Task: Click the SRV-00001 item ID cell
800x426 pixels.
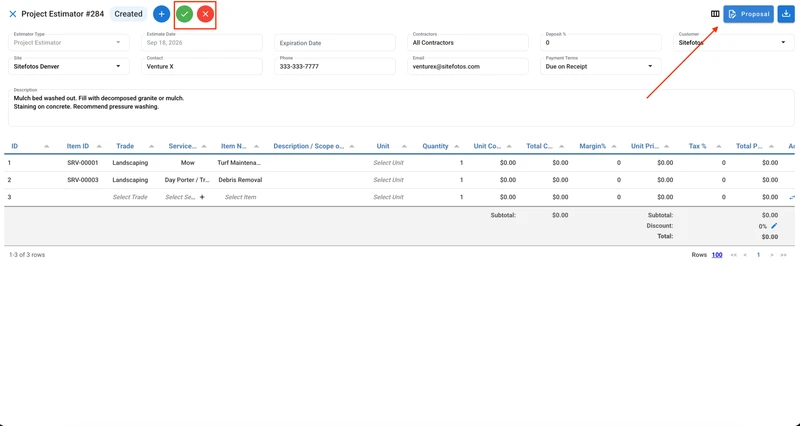Action: pos(83,163)
